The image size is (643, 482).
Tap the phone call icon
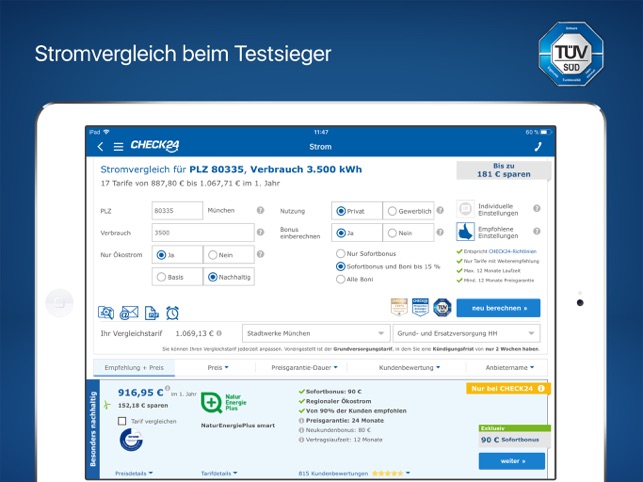pyautogui.click(x=538, y=146)
